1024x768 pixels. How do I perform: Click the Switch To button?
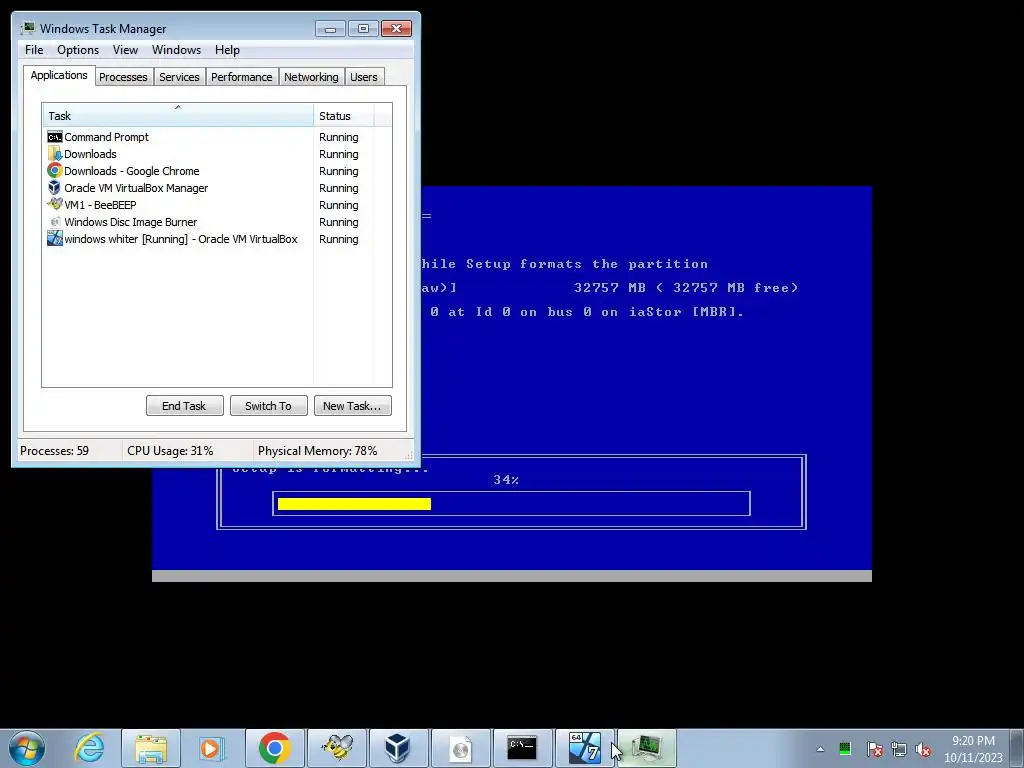pos(268,406)
